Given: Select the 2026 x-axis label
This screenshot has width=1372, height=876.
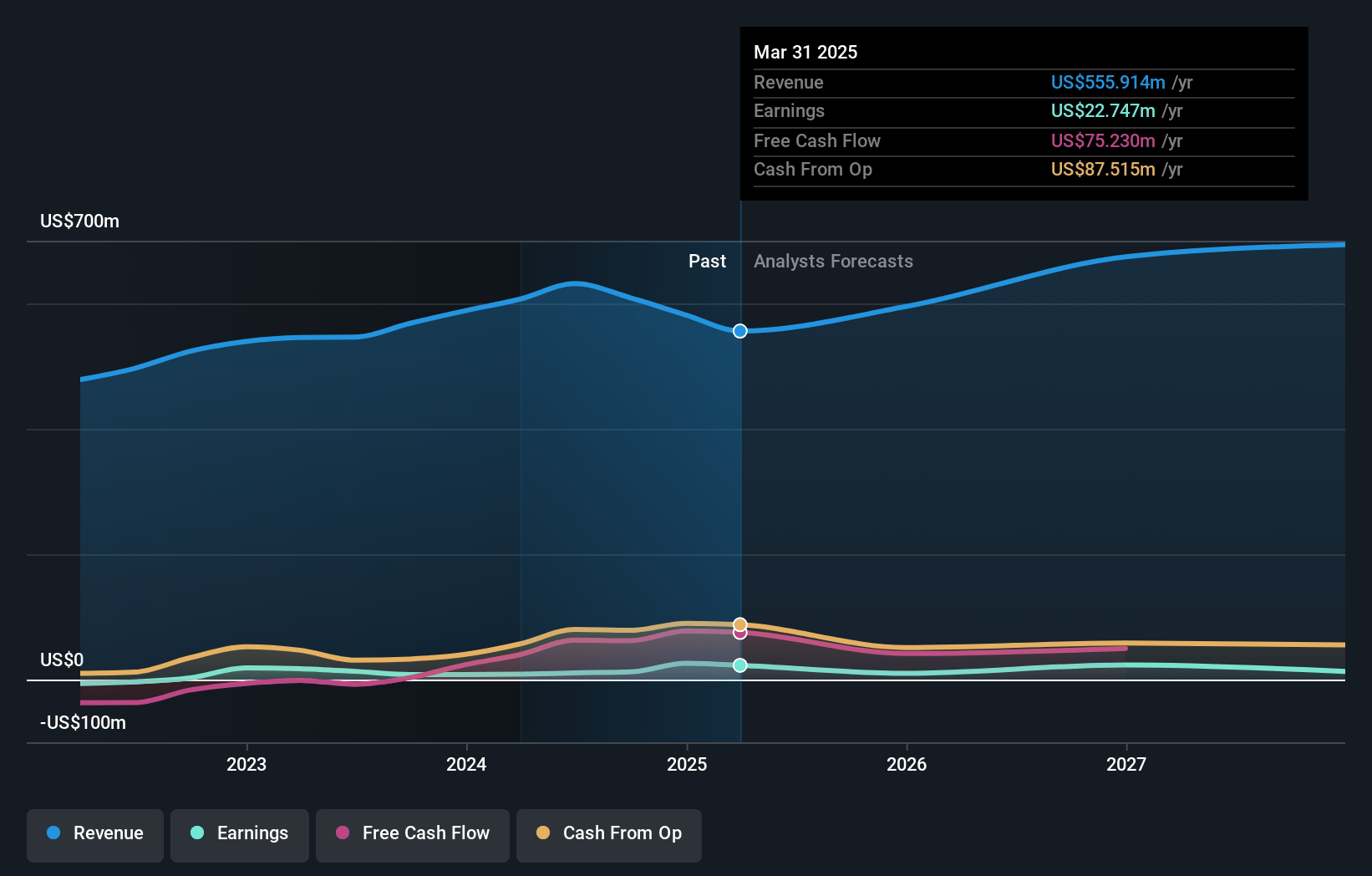Looking at the screenshot, I should point(907,764).
